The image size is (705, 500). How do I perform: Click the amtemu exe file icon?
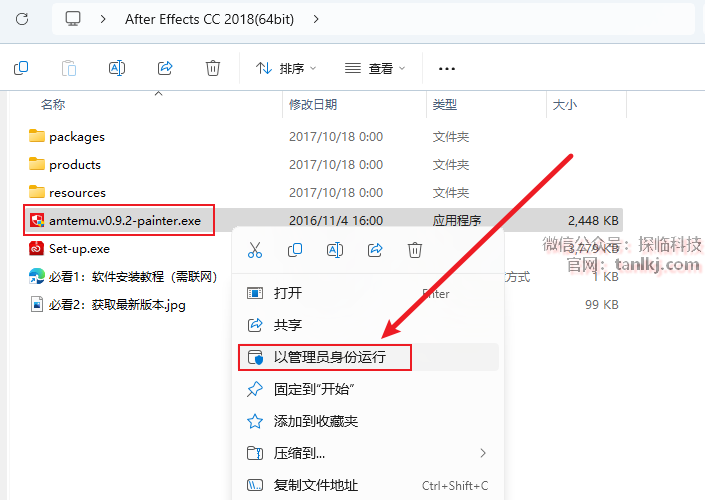[36, 220]
